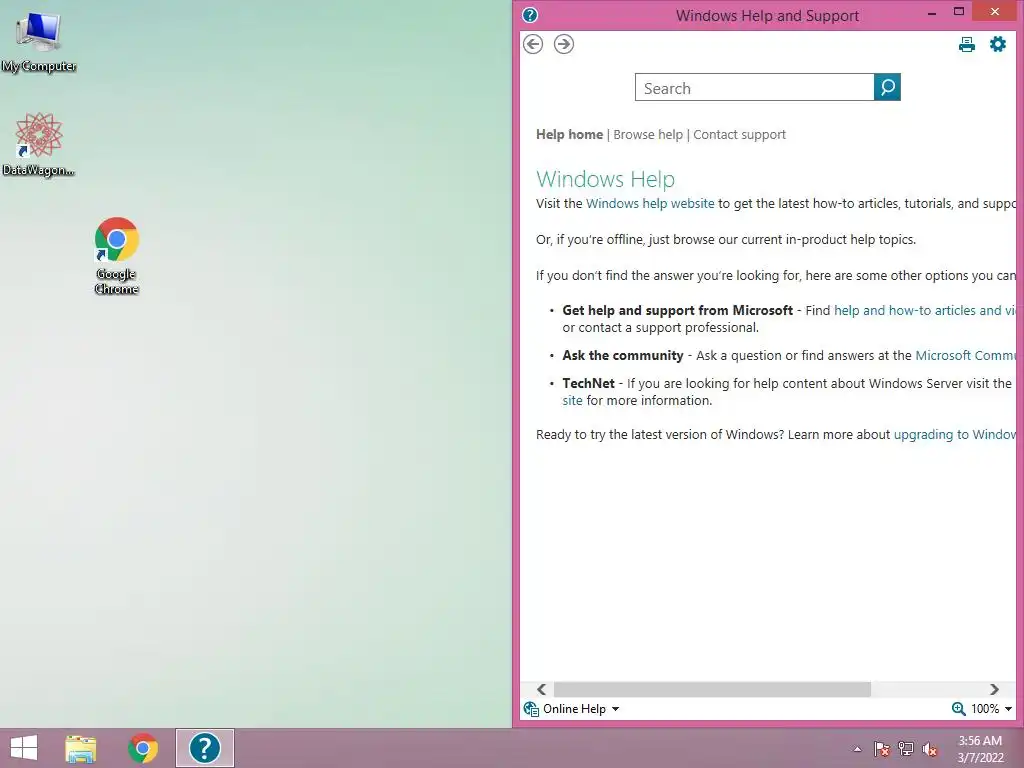Click inside the Search text field

tap(754, 88)
